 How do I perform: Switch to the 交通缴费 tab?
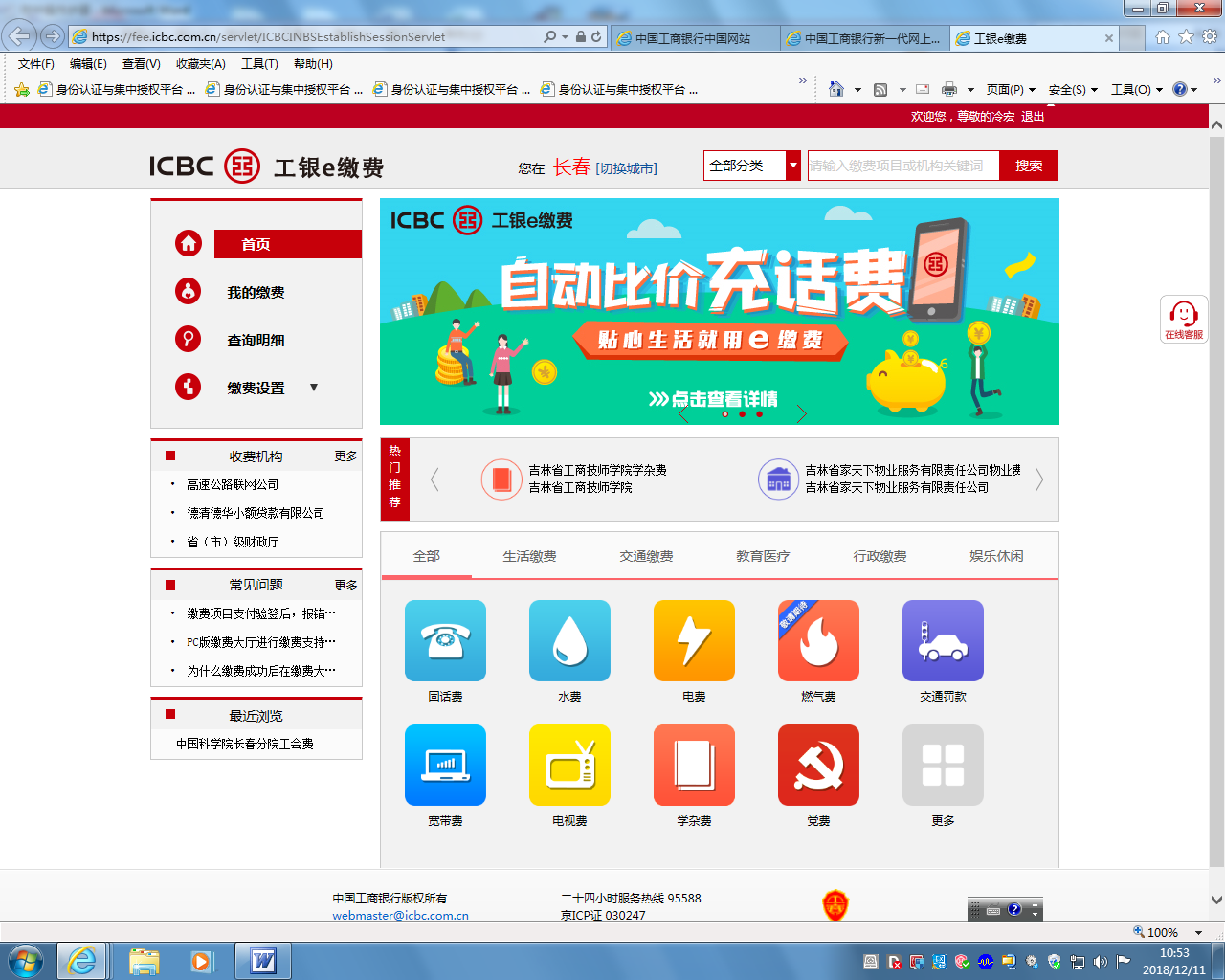pos(646,556)
